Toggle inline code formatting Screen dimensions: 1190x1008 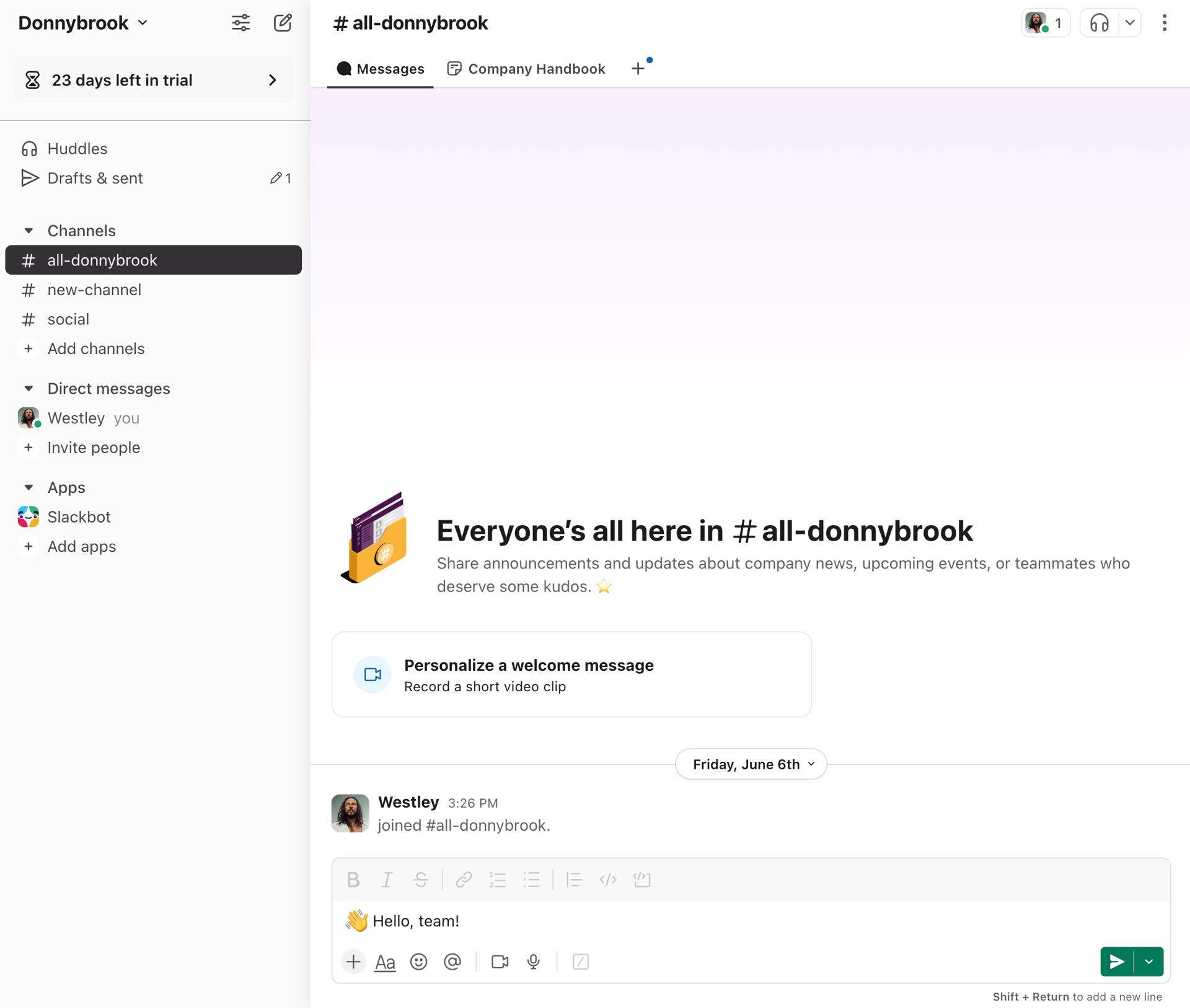click(608, 880)
